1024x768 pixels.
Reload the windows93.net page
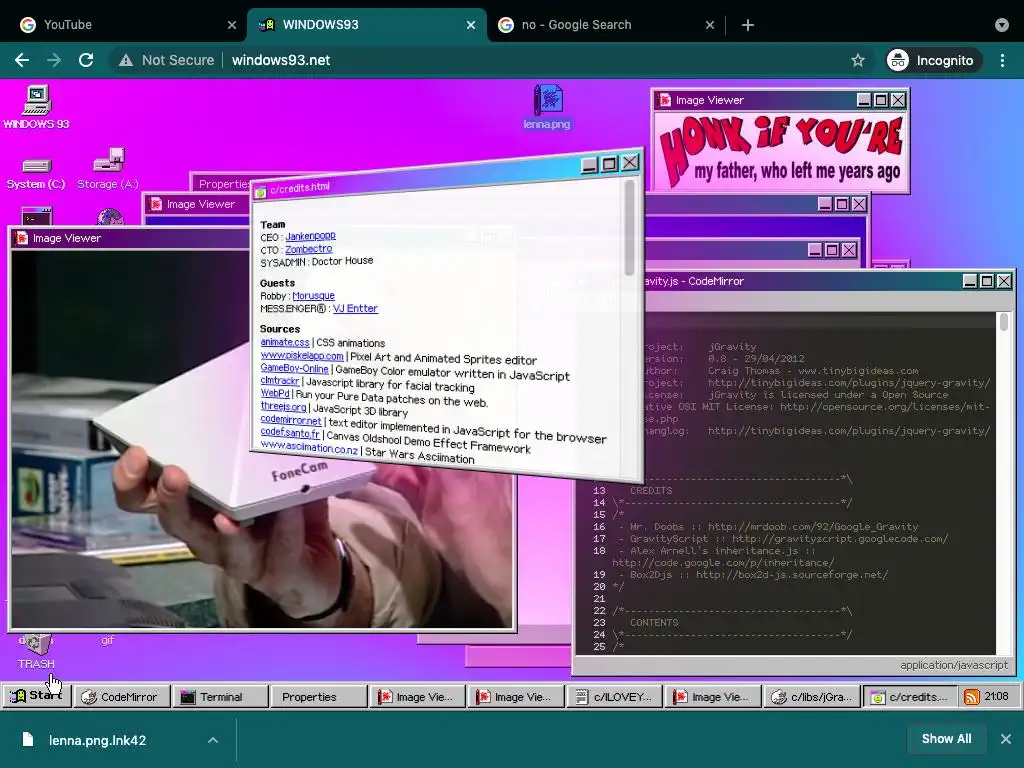(86, 60)
